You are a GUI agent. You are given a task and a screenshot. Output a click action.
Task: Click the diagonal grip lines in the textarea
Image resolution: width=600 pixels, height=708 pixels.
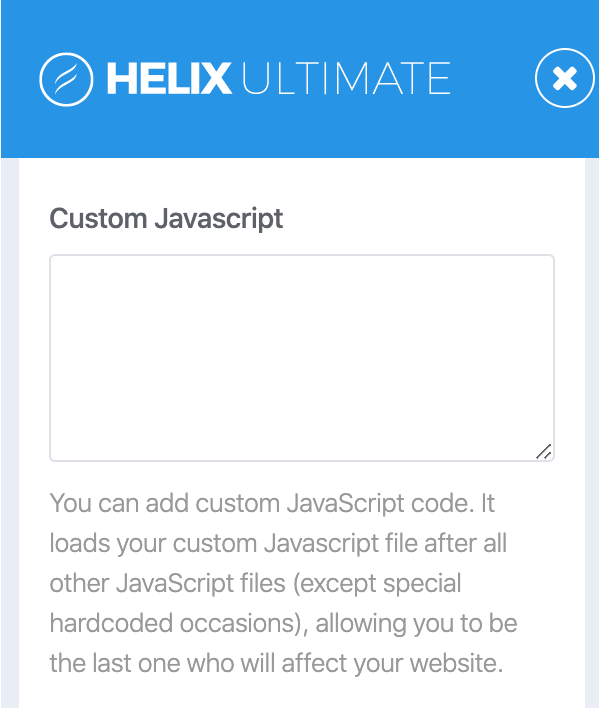tap(544, 452)
